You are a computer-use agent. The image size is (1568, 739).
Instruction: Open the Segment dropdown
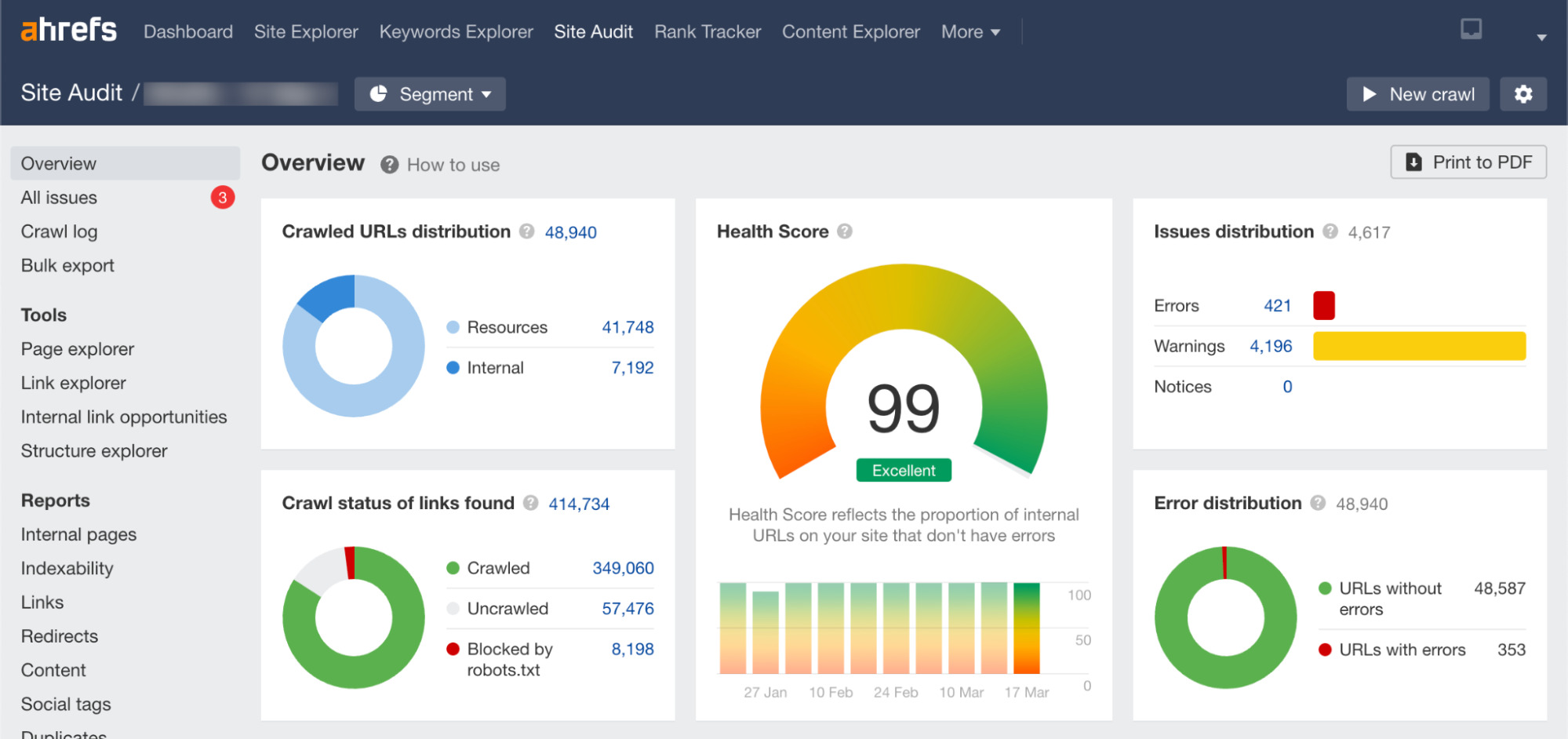coord(430,94)
